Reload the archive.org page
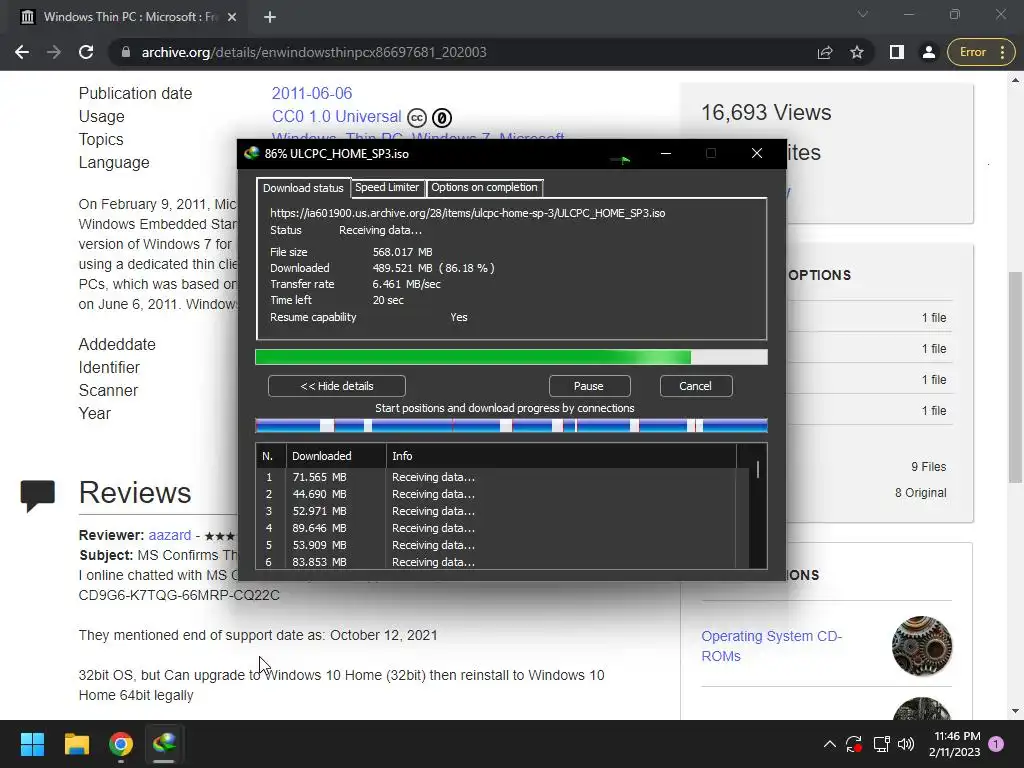Screen dimensions: 1024x768 tap(86, 52)
